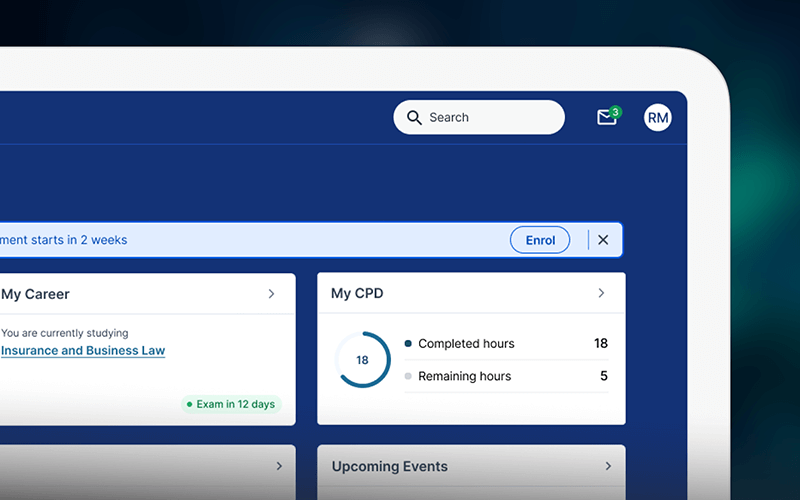The height and width of the screenshot is (500, 800).
Task: Click the dark dot beside Completed hours
Action: (408, 344)
